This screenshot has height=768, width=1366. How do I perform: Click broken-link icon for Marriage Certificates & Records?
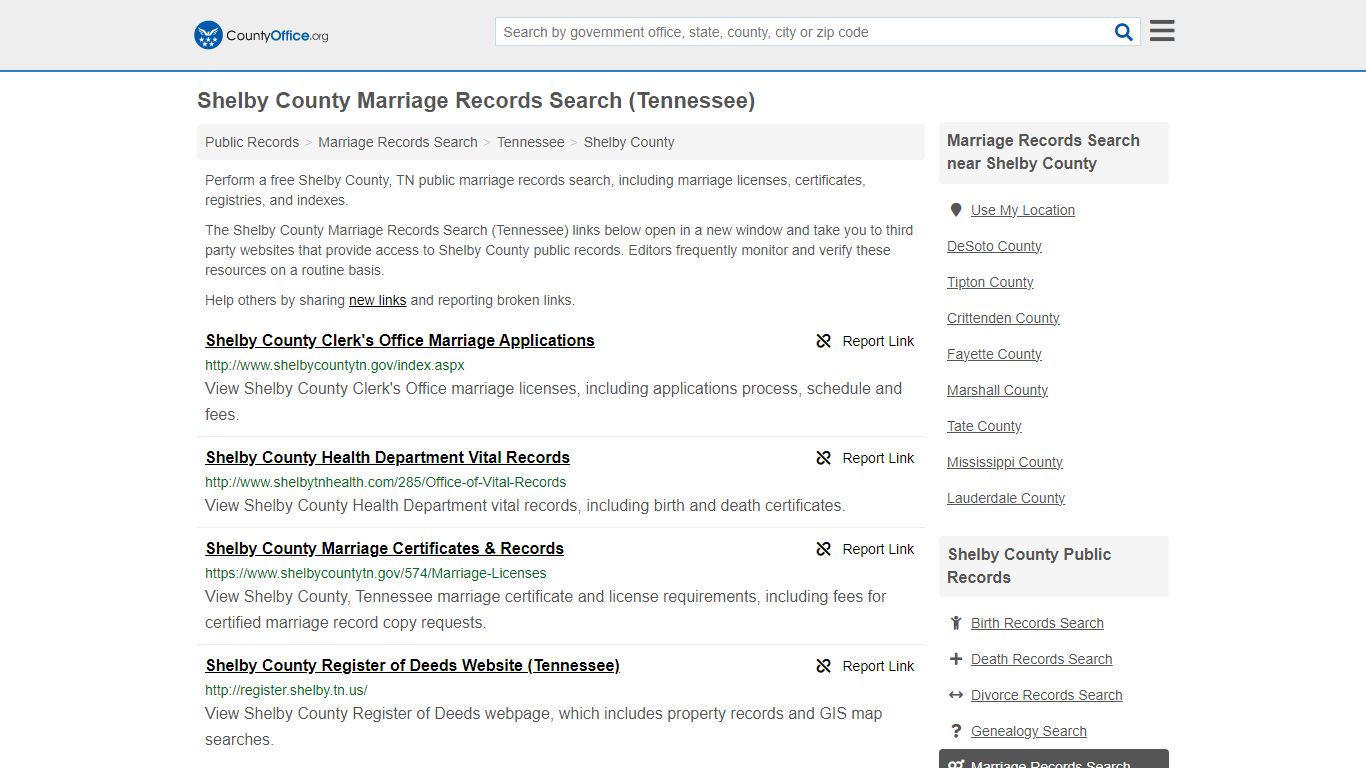coord(824,549)
